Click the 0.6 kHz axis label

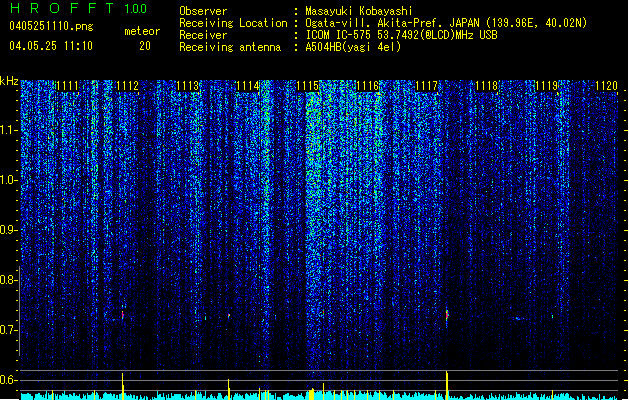click(9, 380)
